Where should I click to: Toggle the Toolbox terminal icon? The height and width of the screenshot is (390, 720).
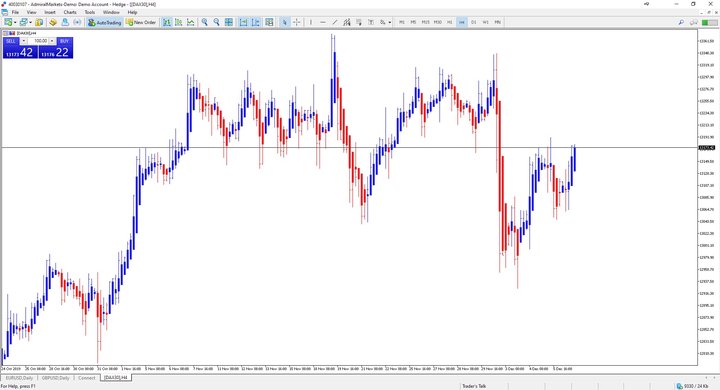tap(77, 22)
